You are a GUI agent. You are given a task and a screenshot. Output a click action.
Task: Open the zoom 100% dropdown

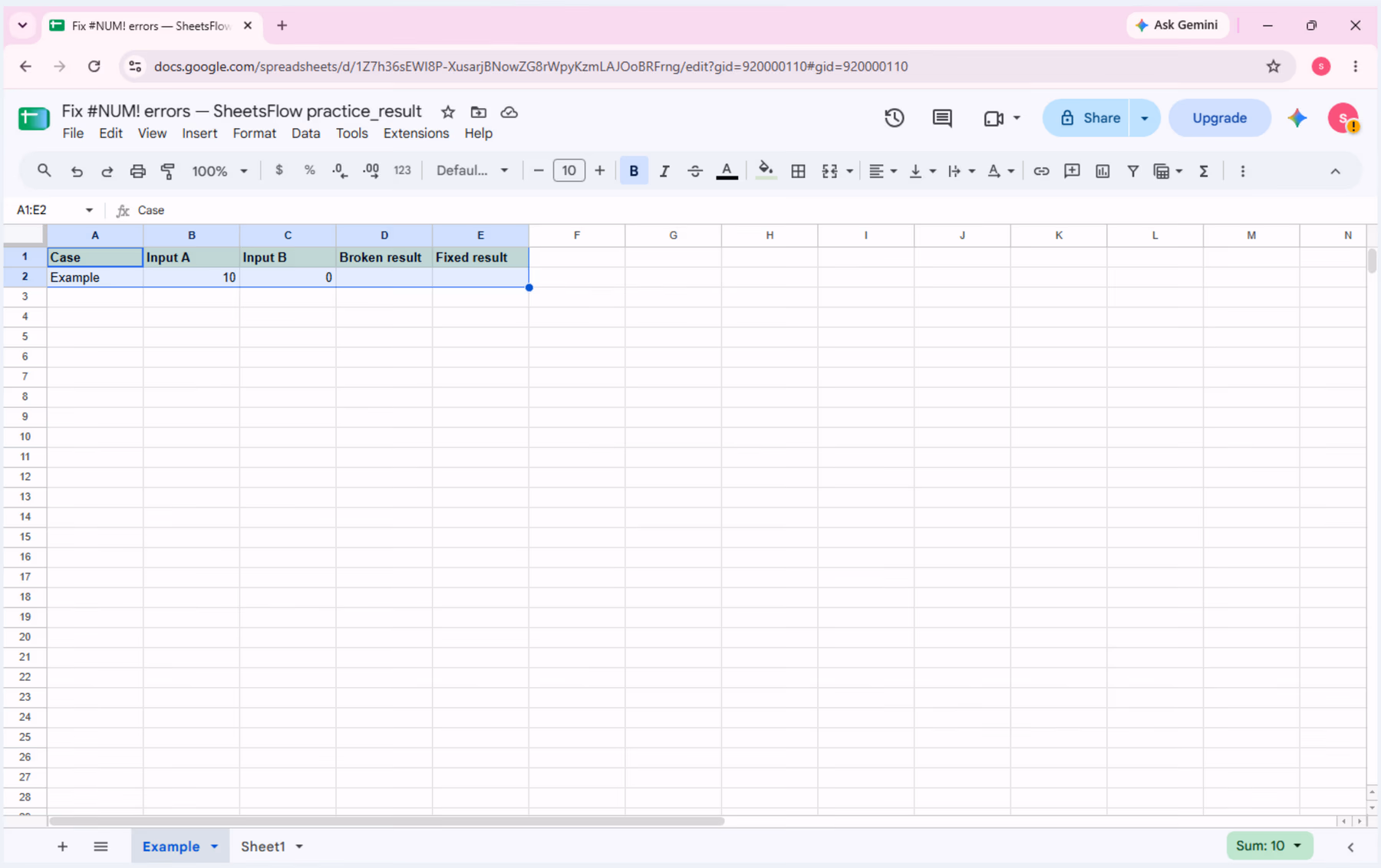point(219,171)
